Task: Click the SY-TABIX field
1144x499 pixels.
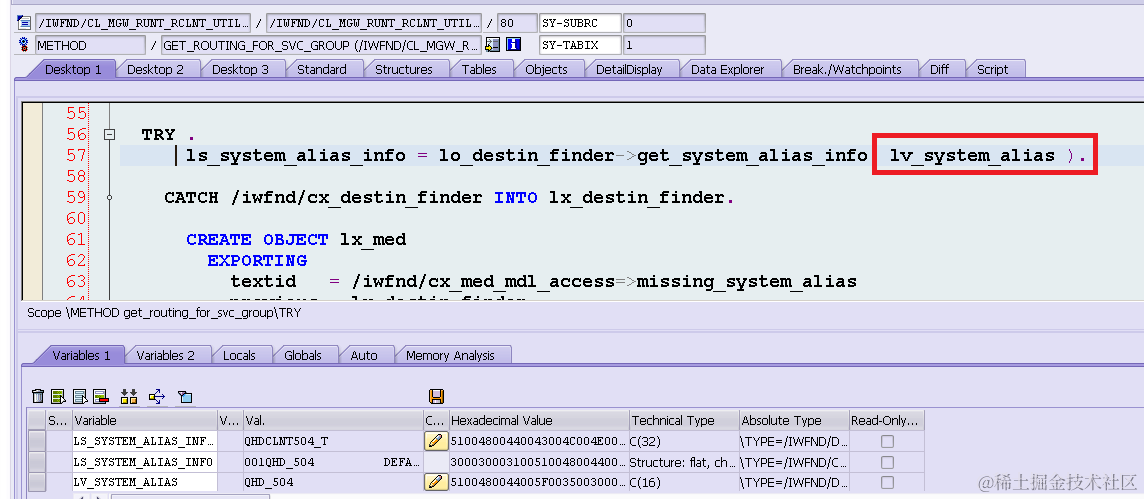Action: 580,45
